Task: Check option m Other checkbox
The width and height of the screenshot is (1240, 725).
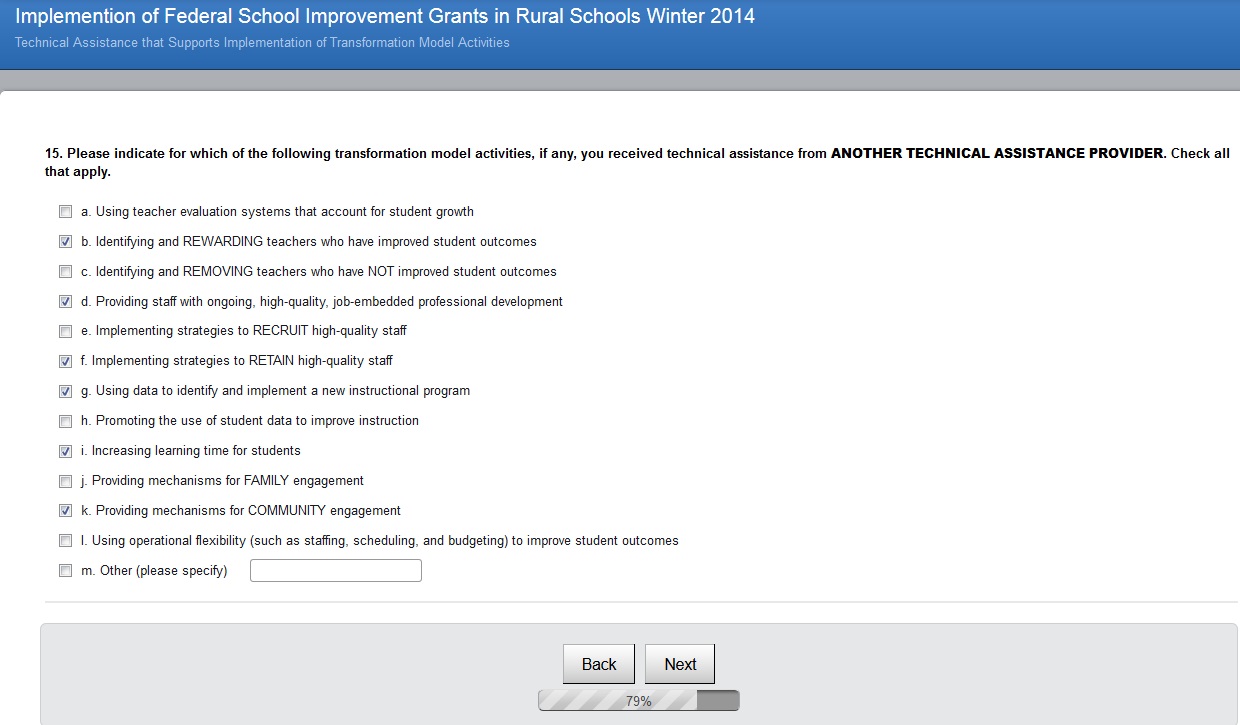Action: click(66, 571)
